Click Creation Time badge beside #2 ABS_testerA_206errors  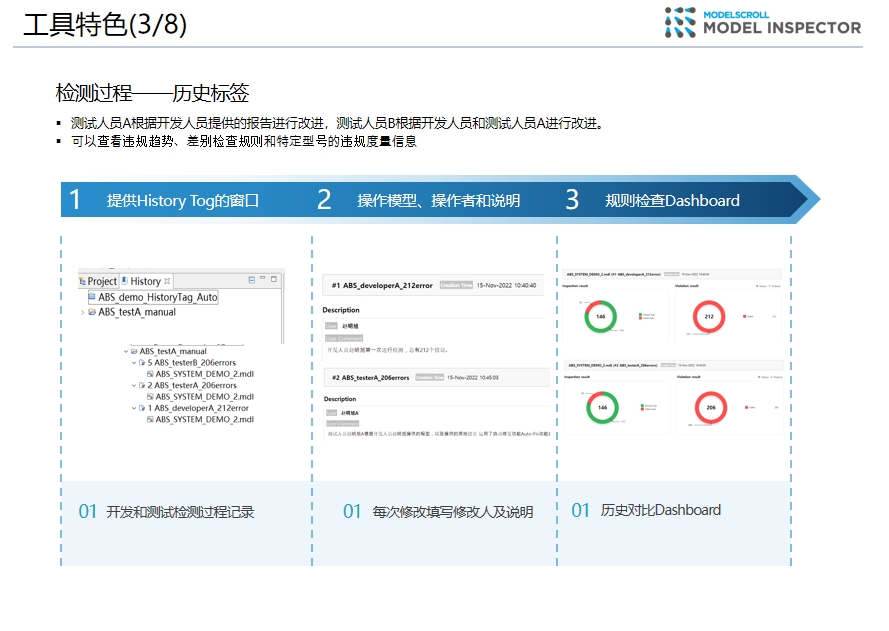click(x=430, y=378)
